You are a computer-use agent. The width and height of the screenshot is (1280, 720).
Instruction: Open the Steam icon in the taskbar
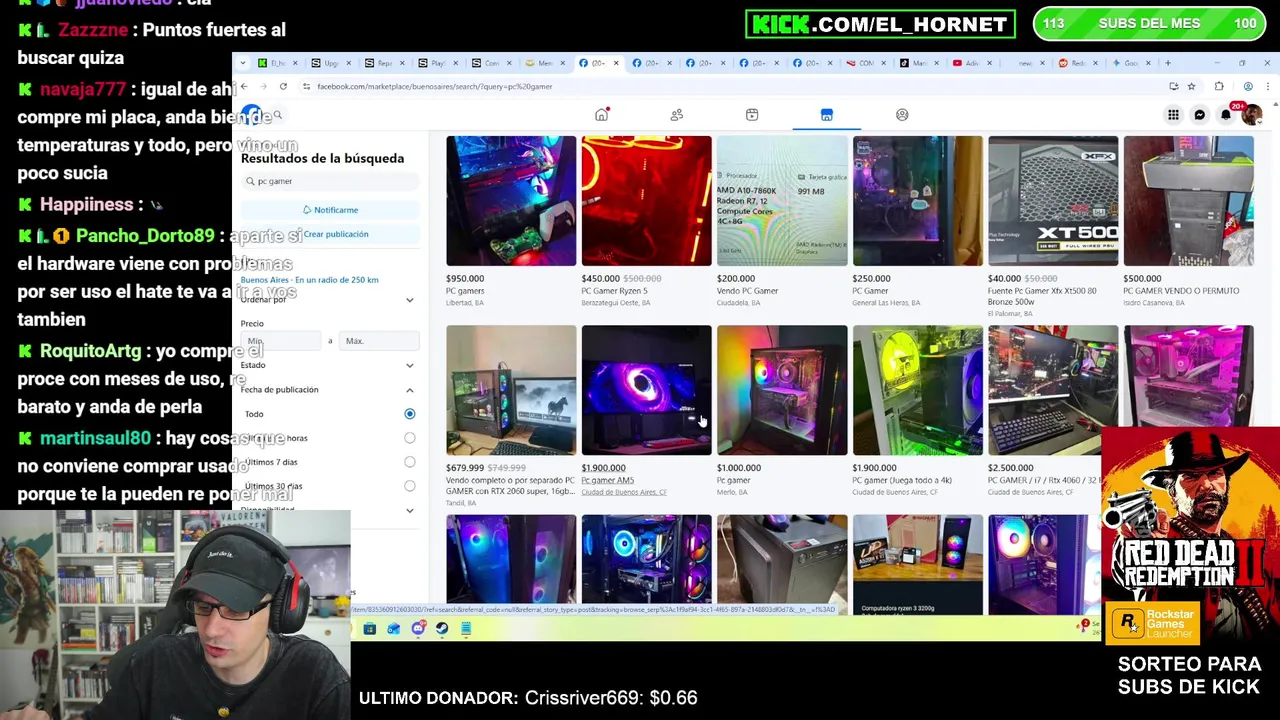pyautogui.click(x=442, y=629)
